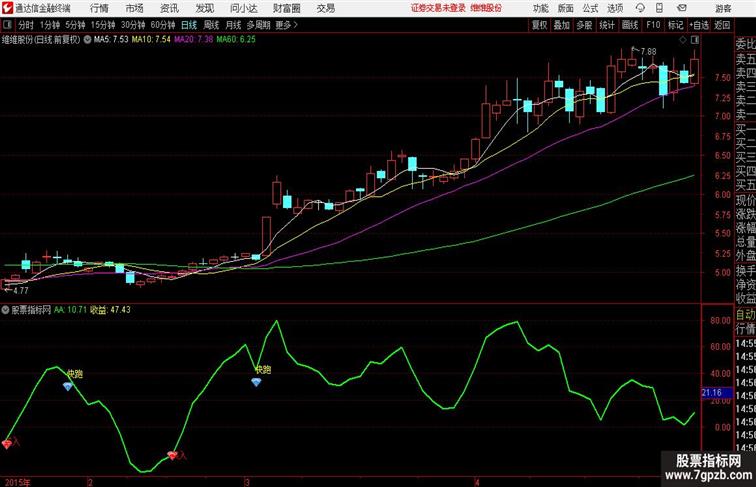The width and height of the screenshot is (756, 487).
Task: Click AA: 10.71 indicator value
Action: [x=70, y=310]
